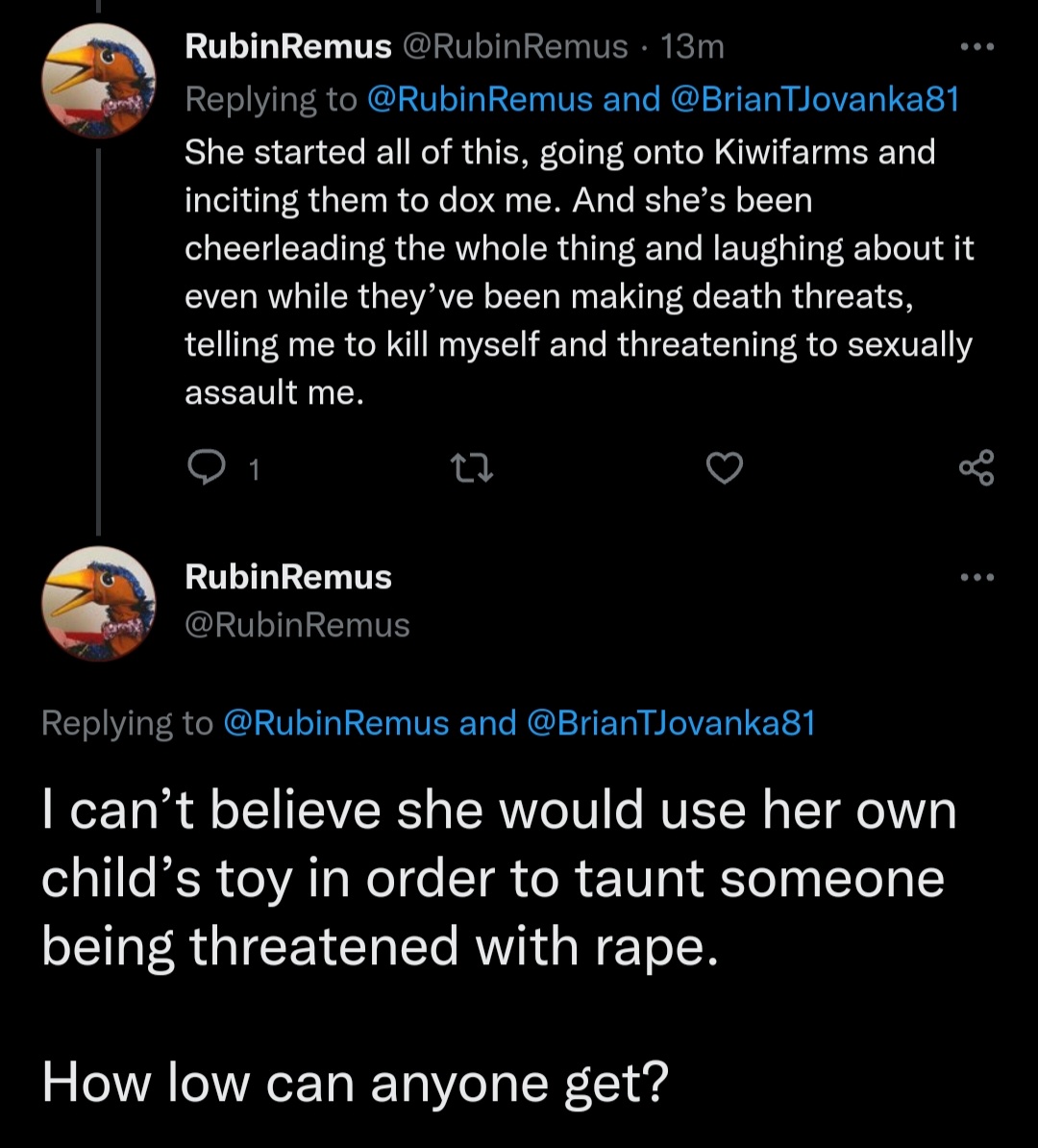Click the reply icon on the first tweet
The width and height of the screenshot is (1038, 1148).
[207, 468]
